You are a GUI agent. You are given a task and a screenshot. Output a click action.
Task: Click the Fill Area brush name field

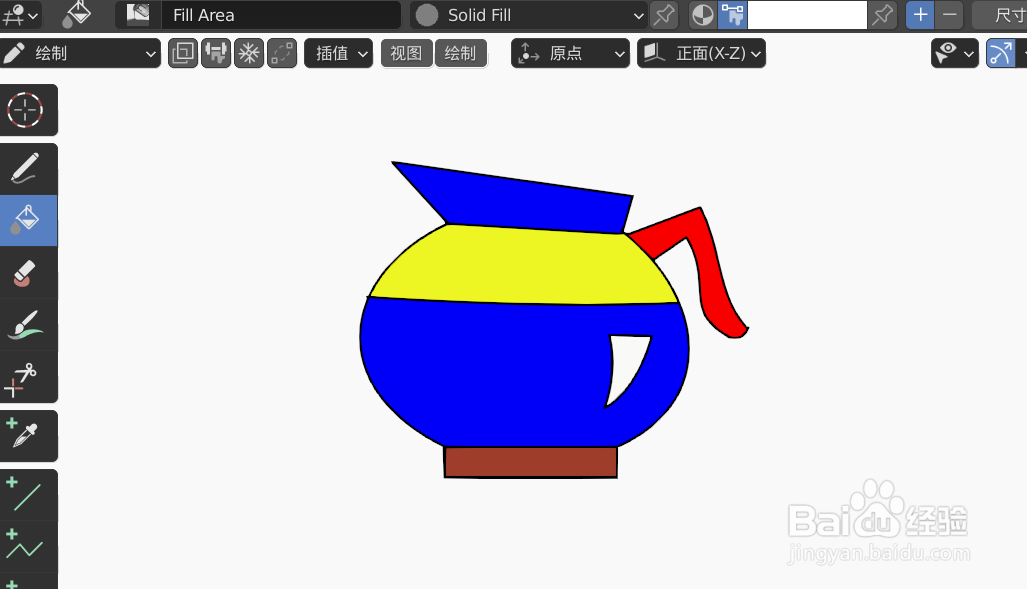coord(281,14)
